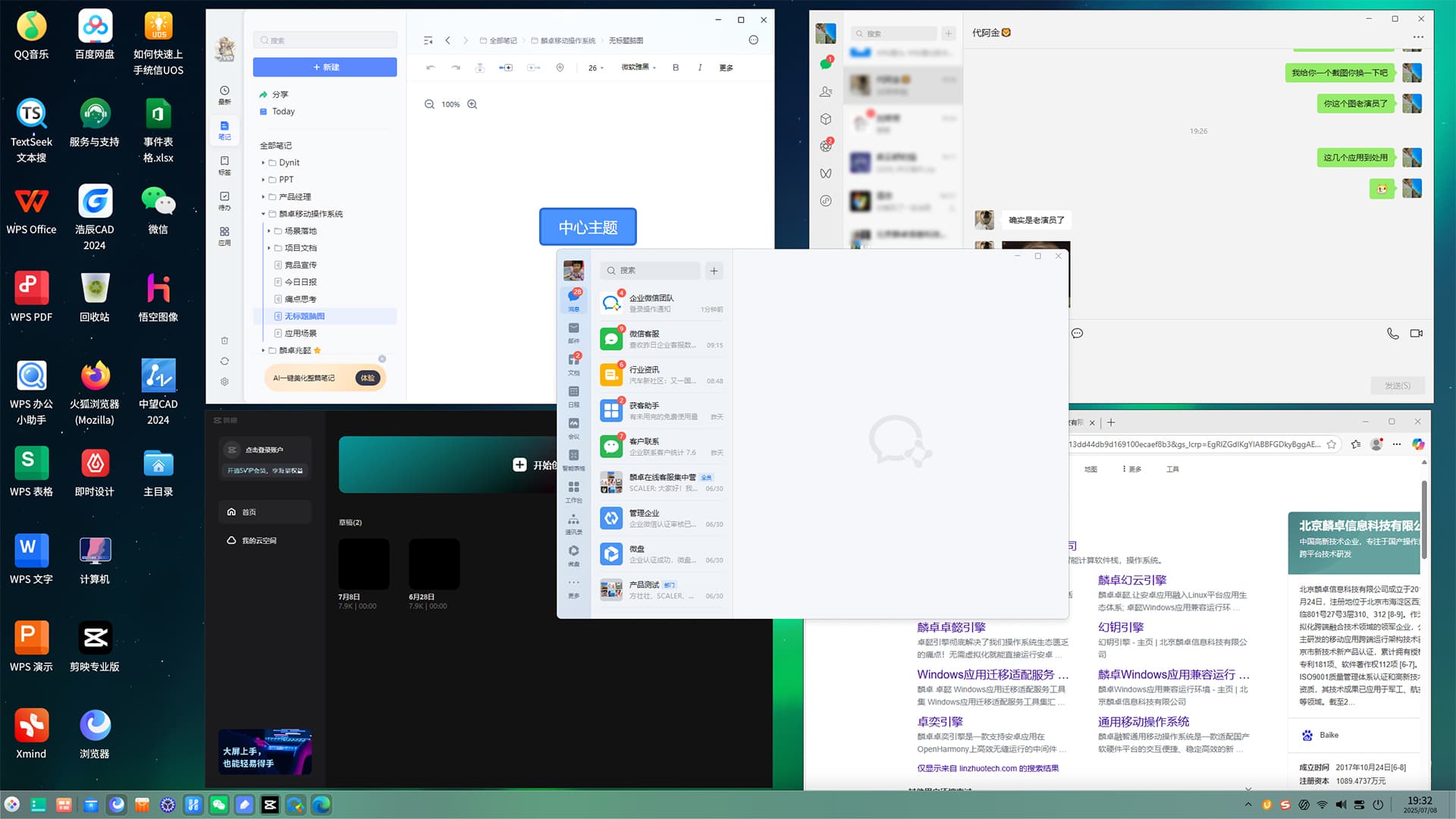Click the zoom in magnifier on mind map
This screenshot has height=819, width=1456.
point(472,105)
